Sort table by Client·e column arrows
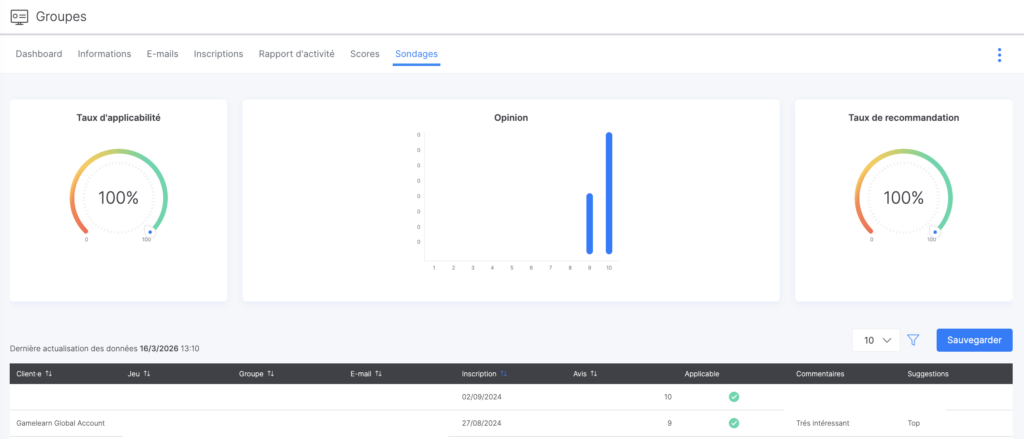The height and width of the screenshot is (439, 1024). (49, 374)
